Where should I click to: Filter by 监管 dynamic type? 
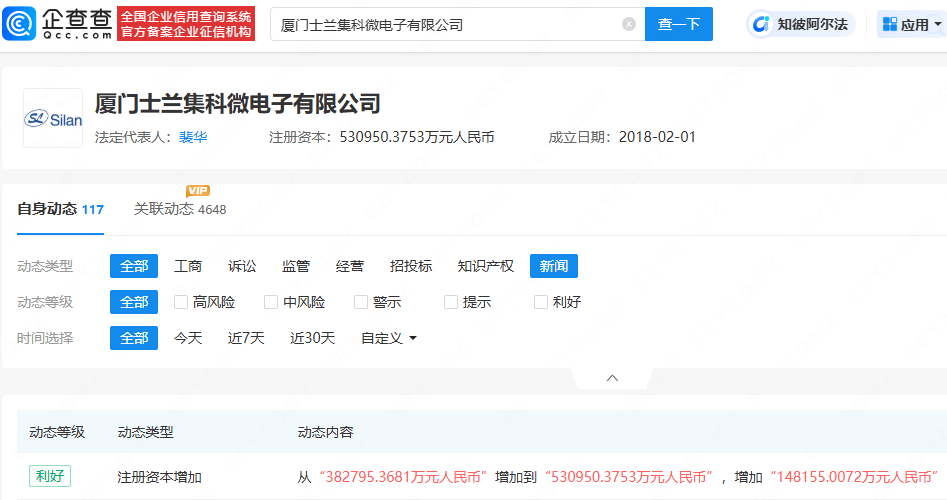(x=296, y=266)
